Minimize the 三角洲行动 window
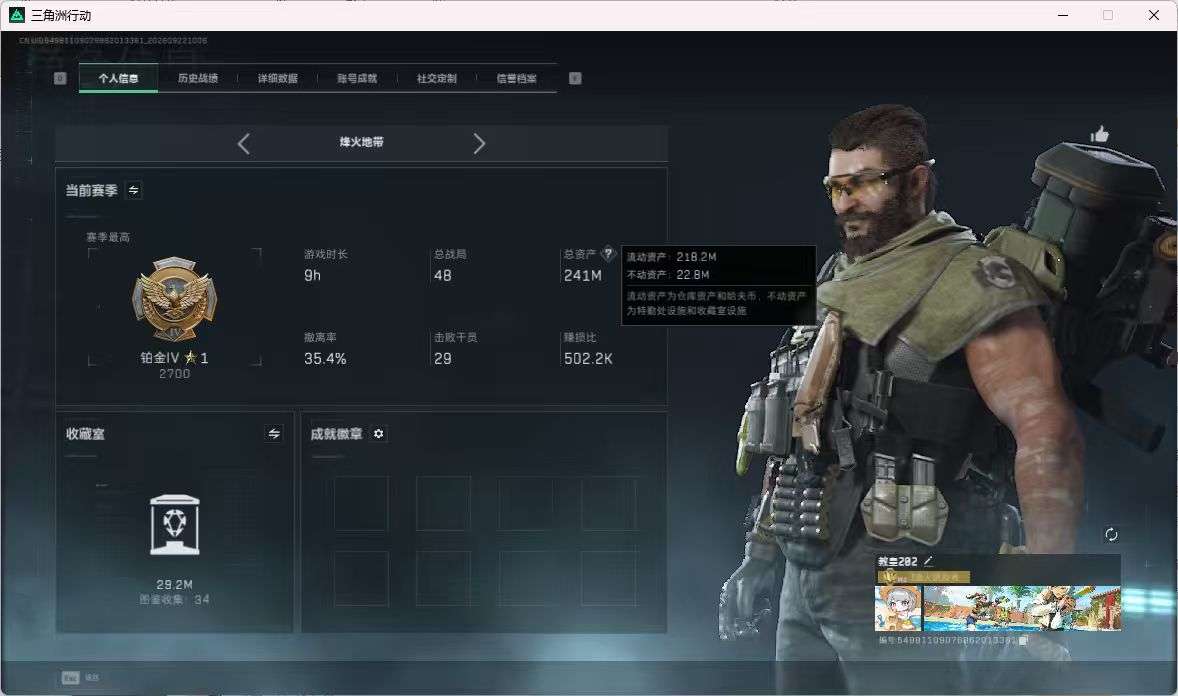 [1062, 15]
